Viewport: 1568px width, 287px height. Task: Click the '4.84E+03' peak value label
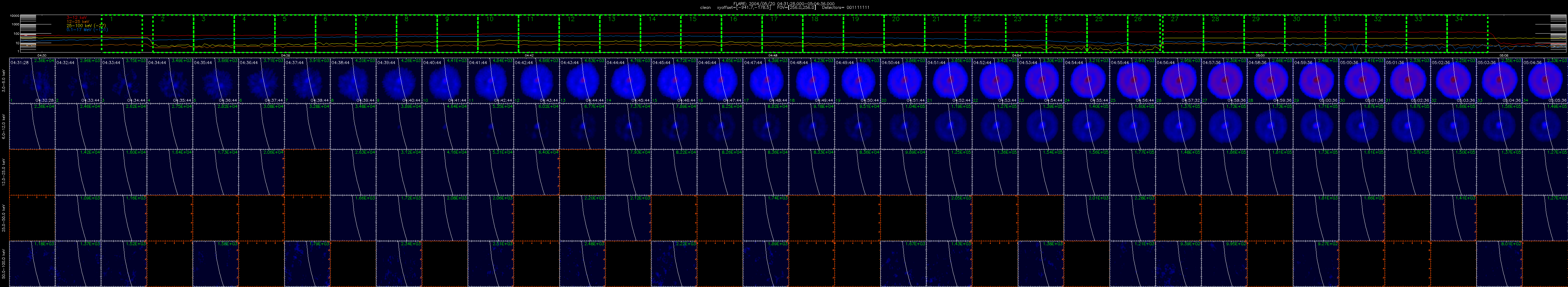(503, 61)
